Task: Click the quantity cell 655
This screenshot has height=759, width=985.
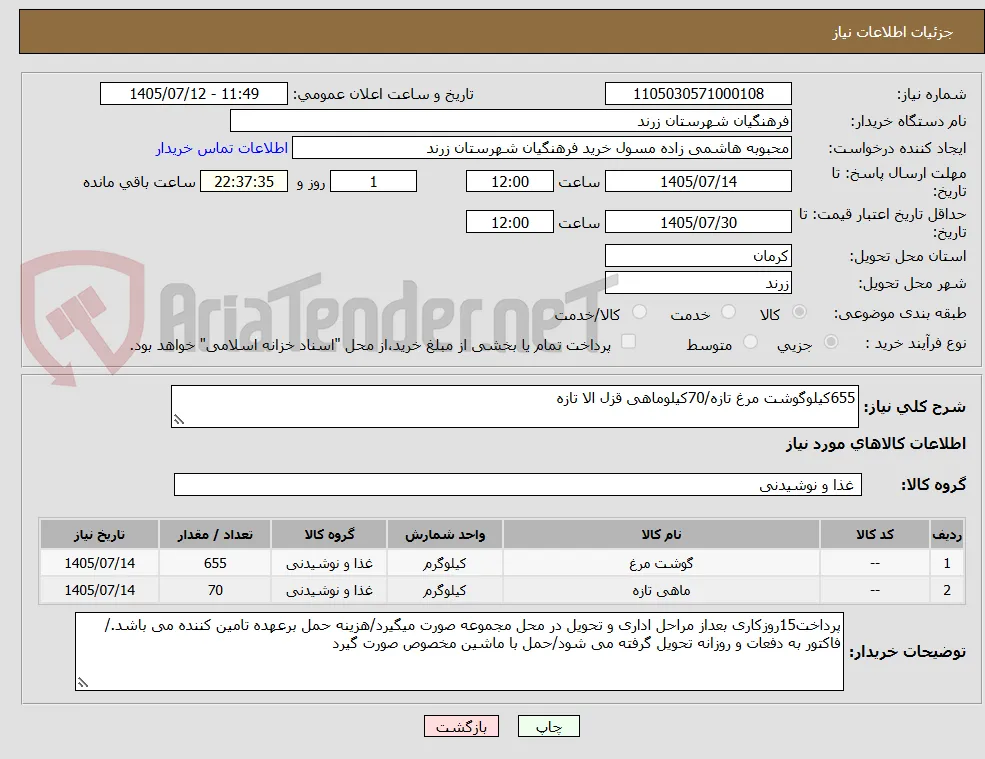Action: pyautogui.click(x=215, y=563)
